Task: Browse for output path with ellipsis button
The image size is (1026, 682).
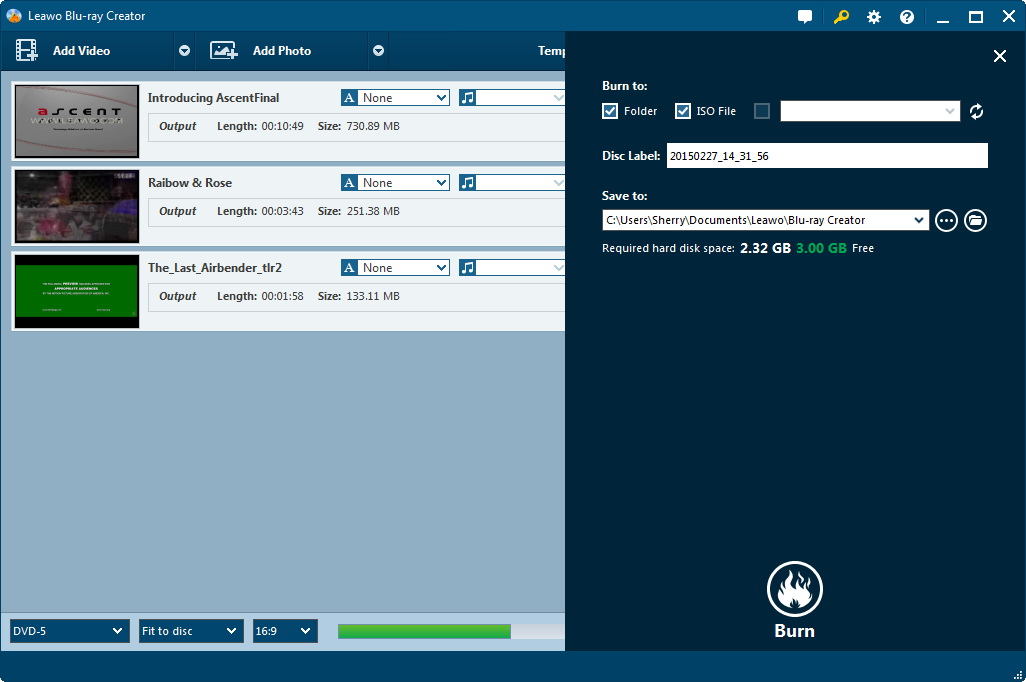Action: coord(946,220)
